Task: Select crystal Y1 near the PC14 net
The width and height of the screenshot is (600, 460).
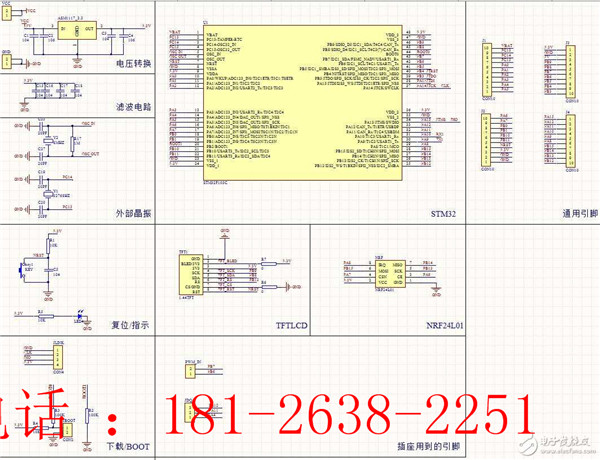Action: click(x=48, y=194)
